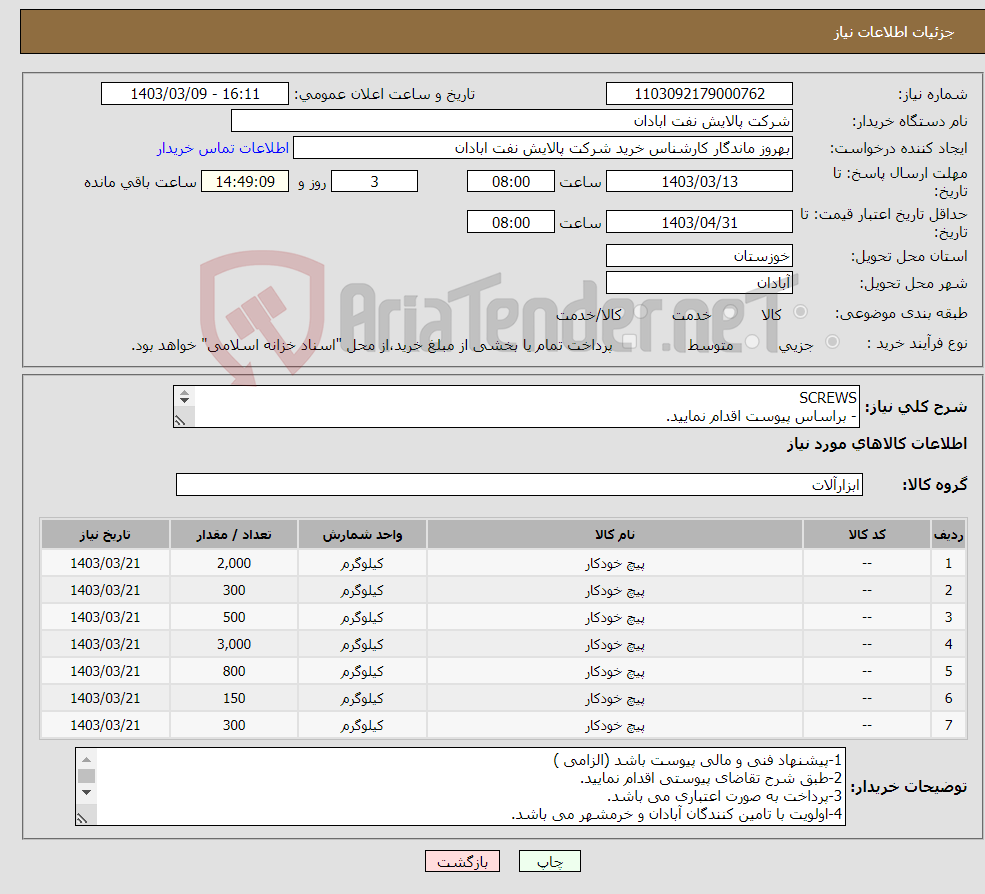Click quantity 150 in row 6
Image resolution: width=985 pixels, height=894 pixels.
[x=234, y=698]
